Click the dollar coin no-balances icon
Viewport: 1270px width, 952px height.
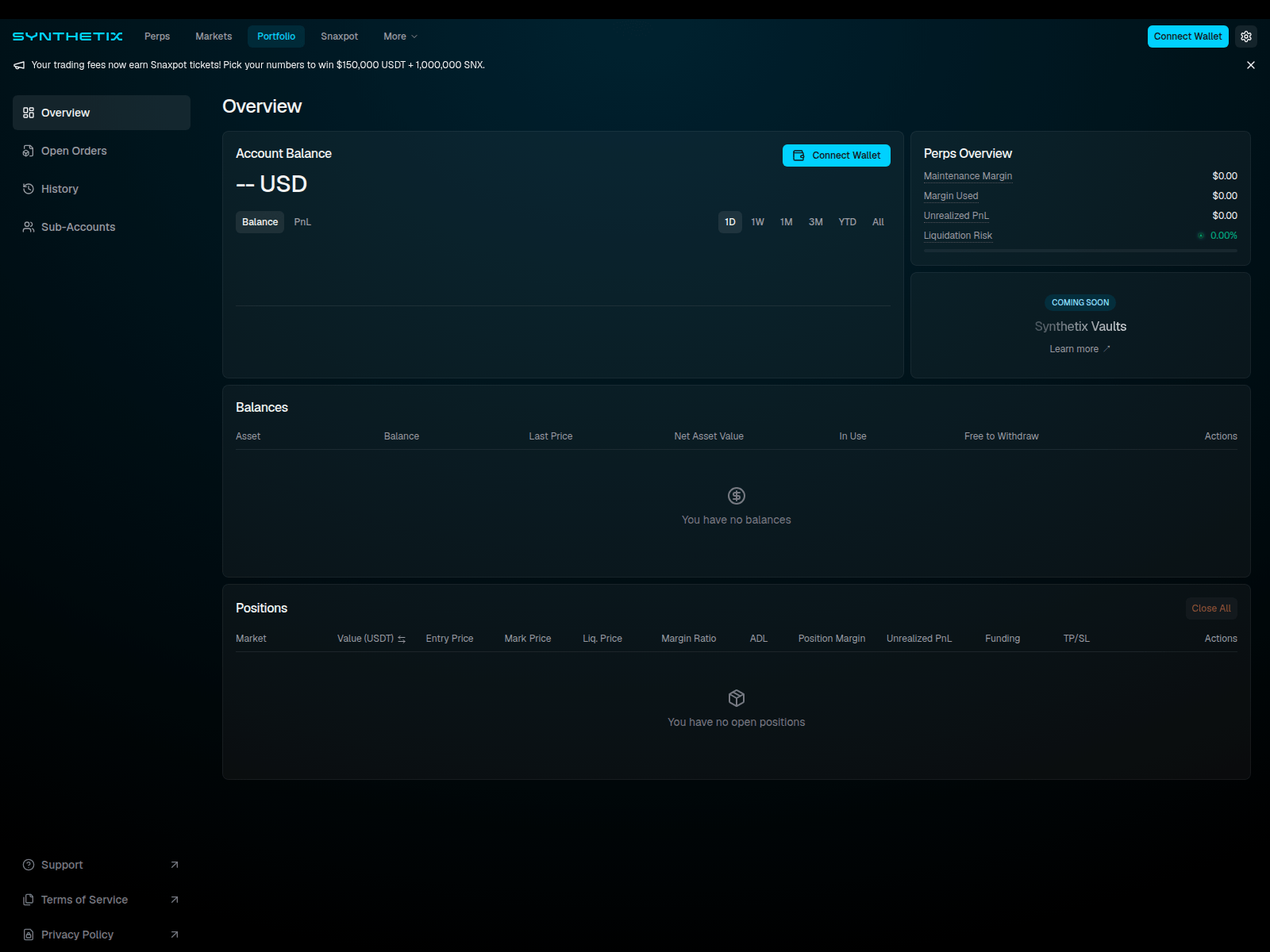[x=737, y=496]
